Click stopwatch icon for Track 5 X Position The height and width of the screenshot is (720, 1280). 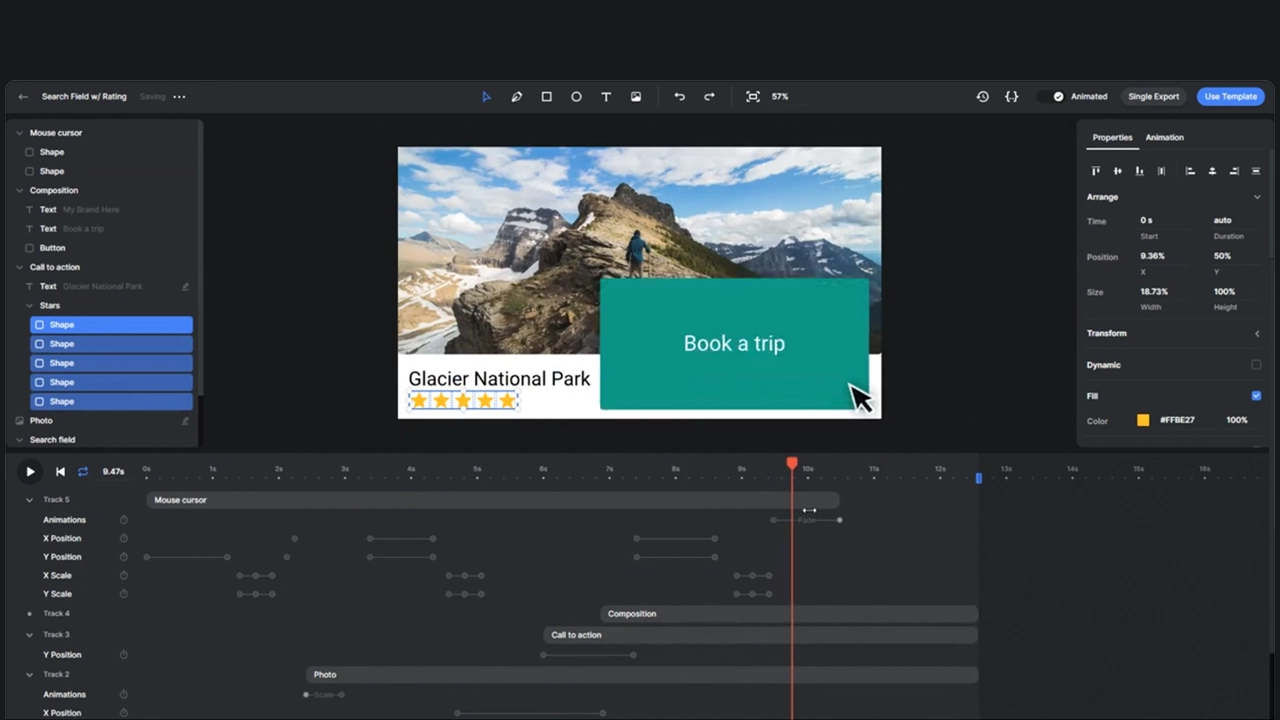click(x=124, y=539)
